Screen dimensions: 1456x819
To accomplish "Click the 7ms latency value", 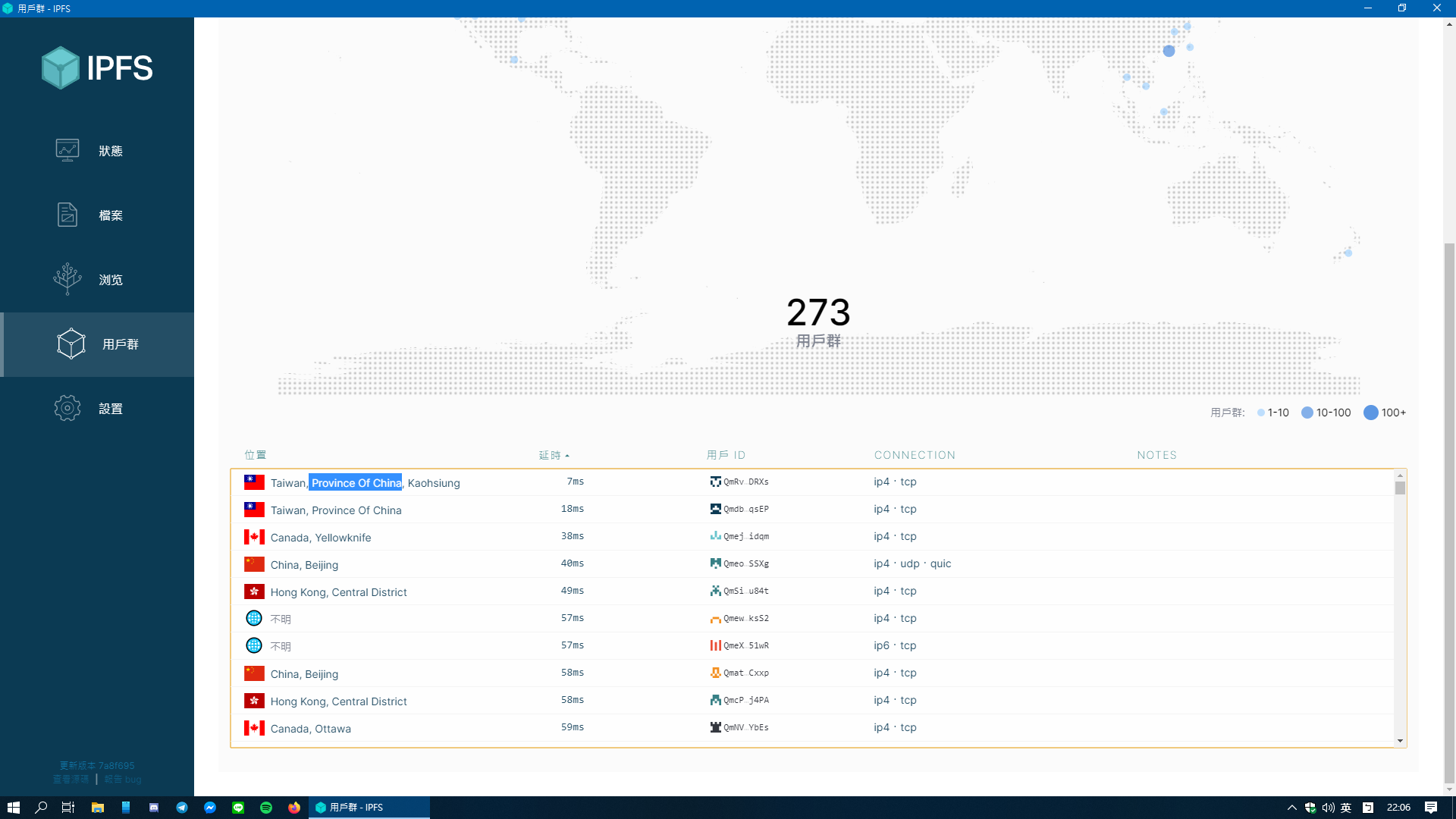I will [x=576, y=482].
